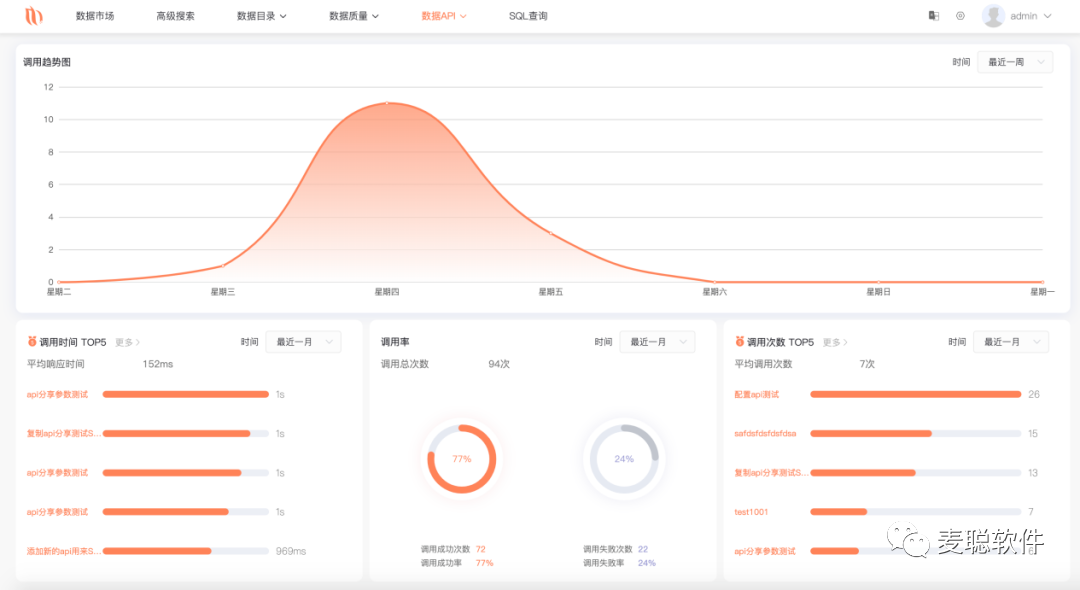Open safdsfdsfdsfdsa entry
1080x590 pixels.
click(x=765, y=434)
